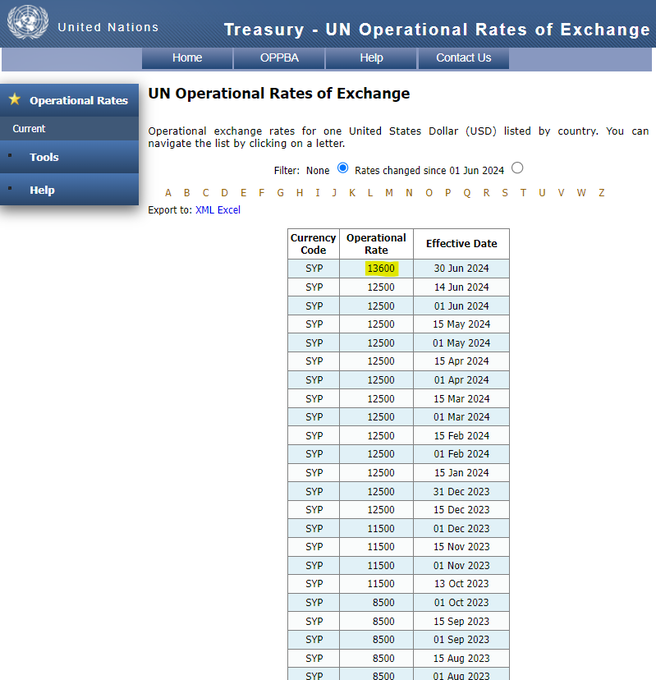The width and height of the screenshot is (656, 680).
Task: Expand the Help sidebar section
Action: click(69, 190)
